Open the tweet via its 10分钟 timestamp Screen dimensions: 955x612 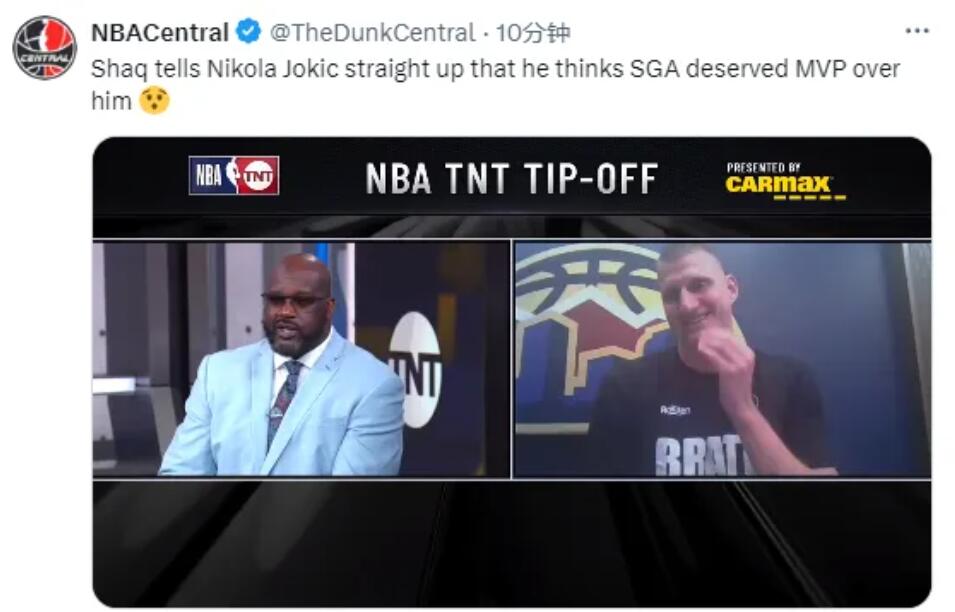(533, 32)
